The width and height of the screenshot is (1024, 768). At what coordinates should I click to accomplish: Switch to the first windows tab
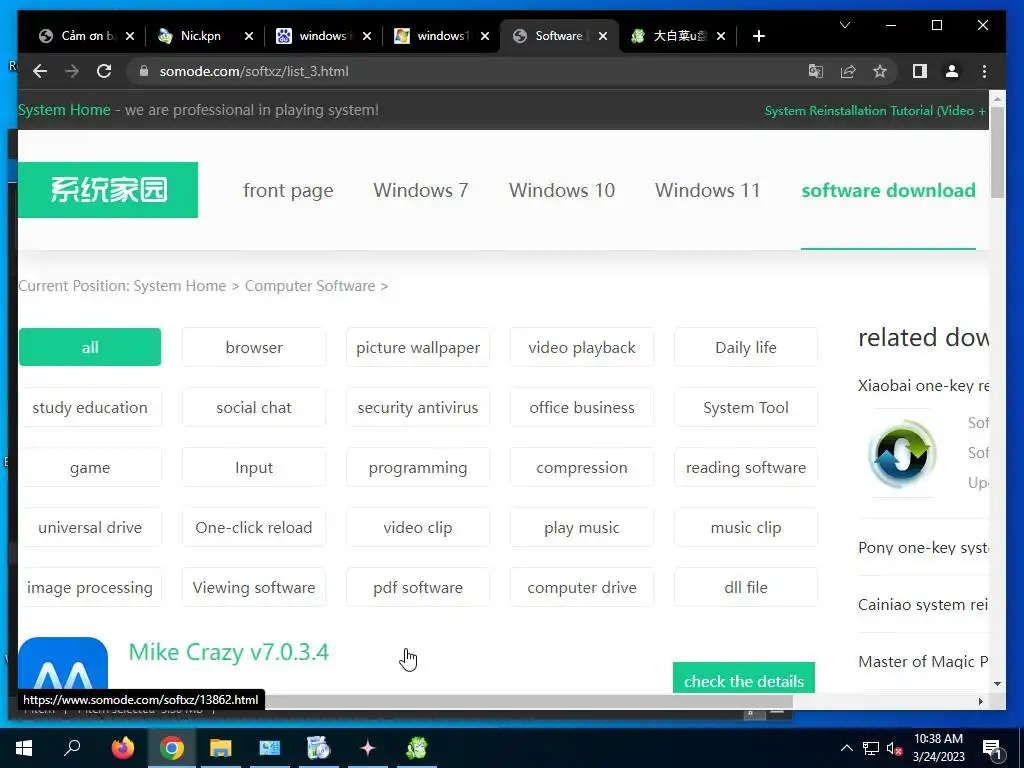coord(323,36)
